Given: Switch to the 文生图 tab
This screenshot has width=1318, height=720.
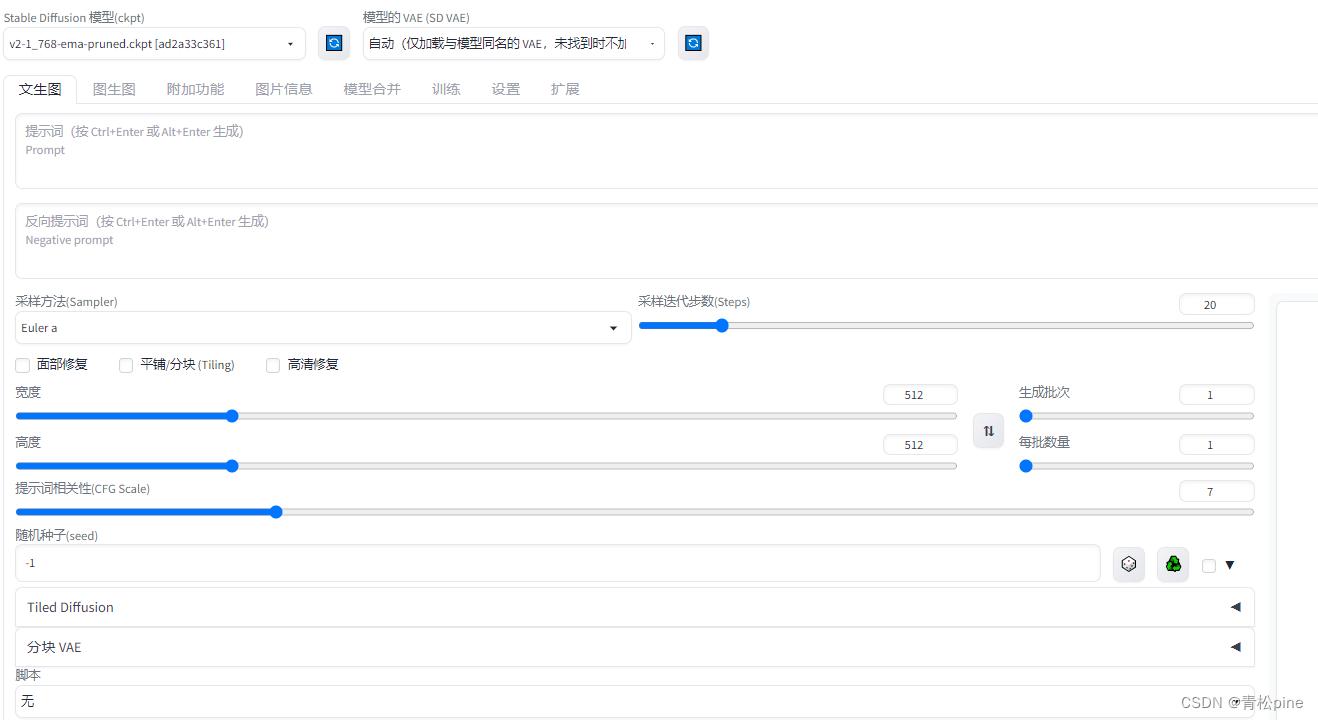Looking at the screenshot, I should click(x=40, y=89).
